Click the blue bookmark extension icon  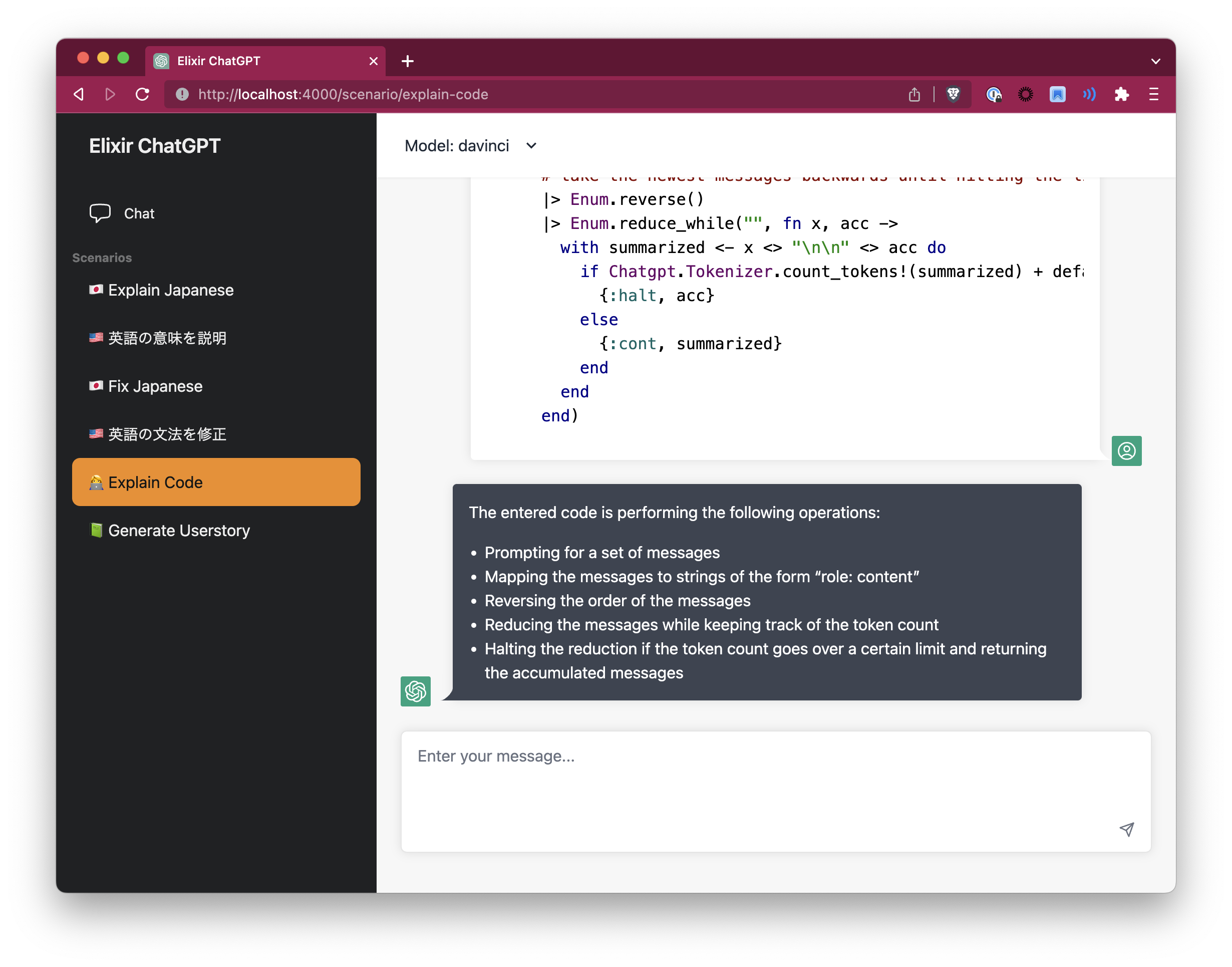coord(1057,94)
